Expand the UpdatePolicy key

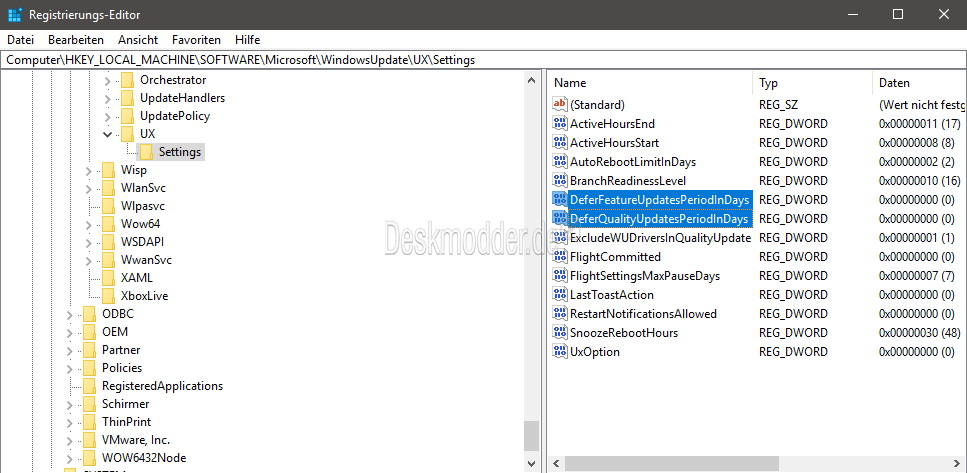[107, 117]
